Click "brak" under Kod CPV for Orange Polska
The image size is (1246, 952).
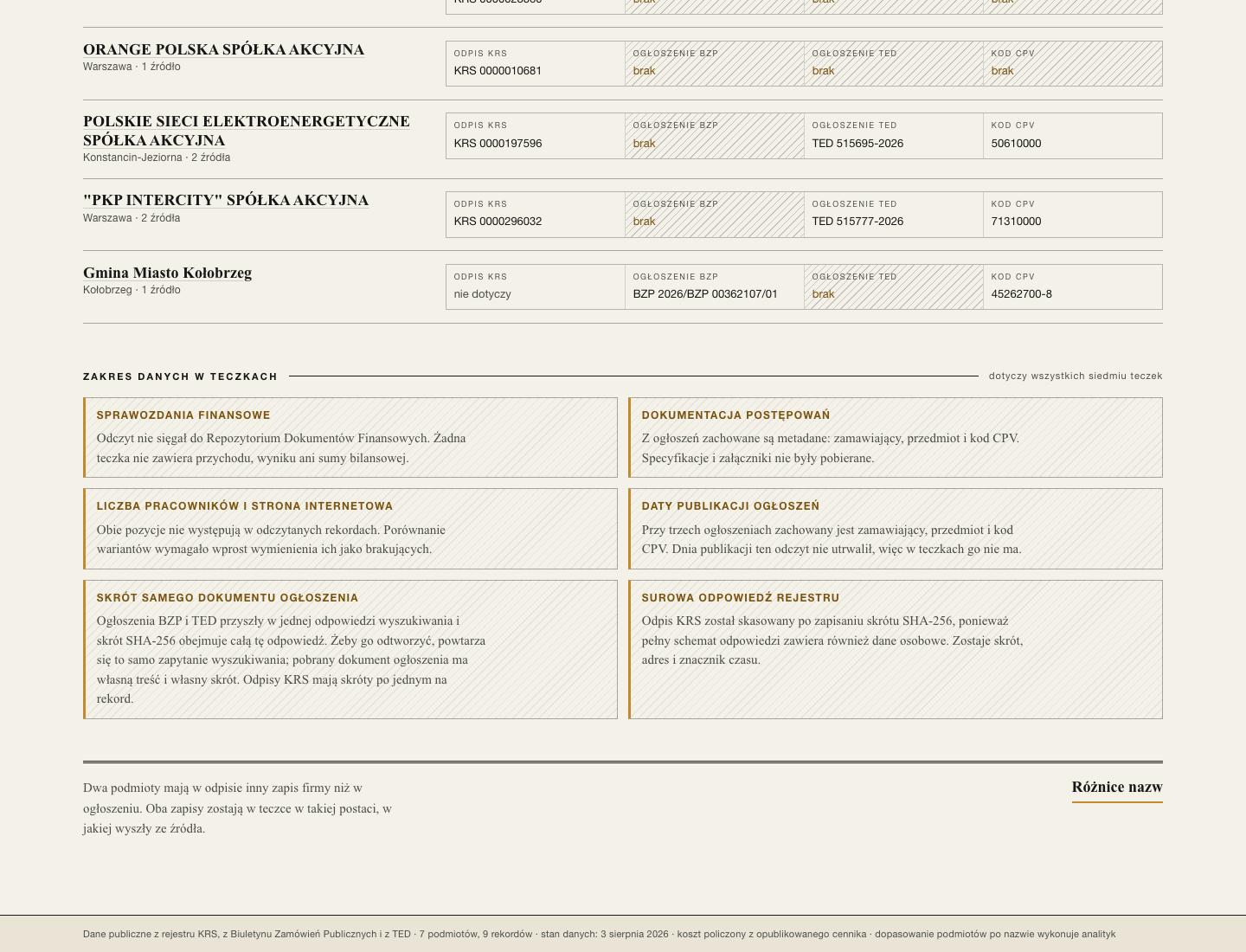click(x=1003, y=71)
